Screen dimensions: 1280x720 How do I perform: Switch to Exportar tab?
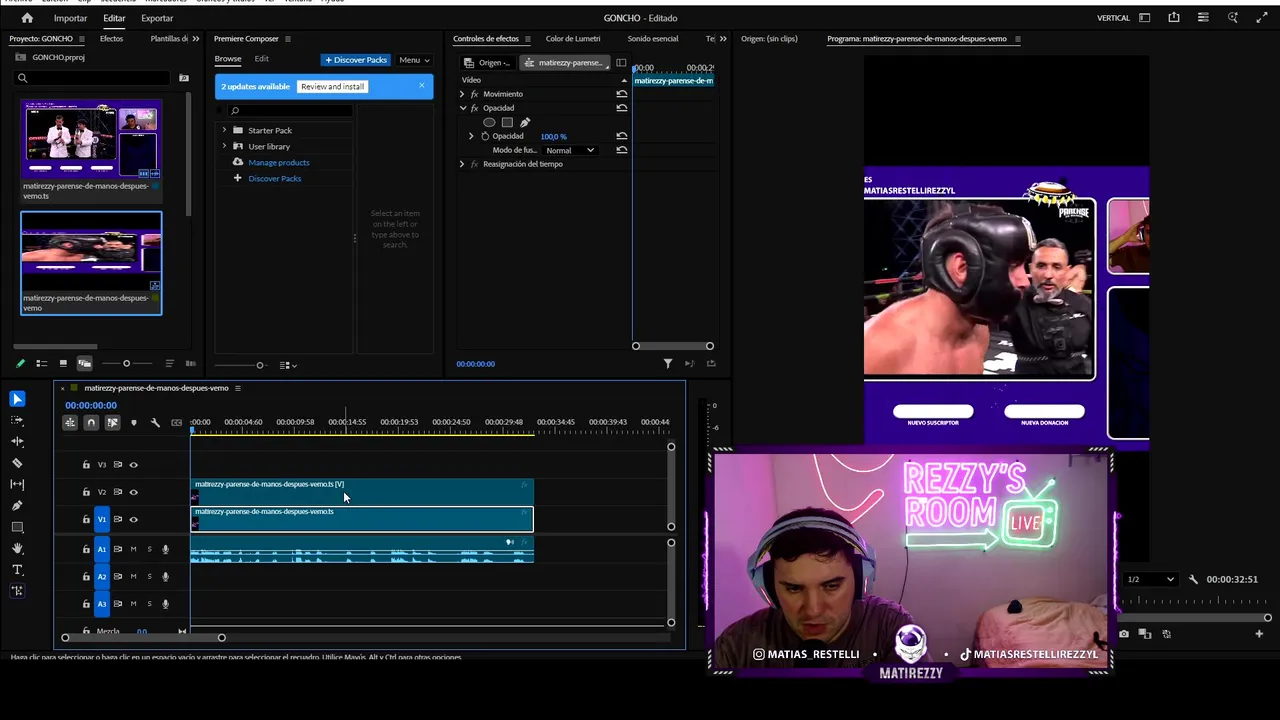[157, 18]
